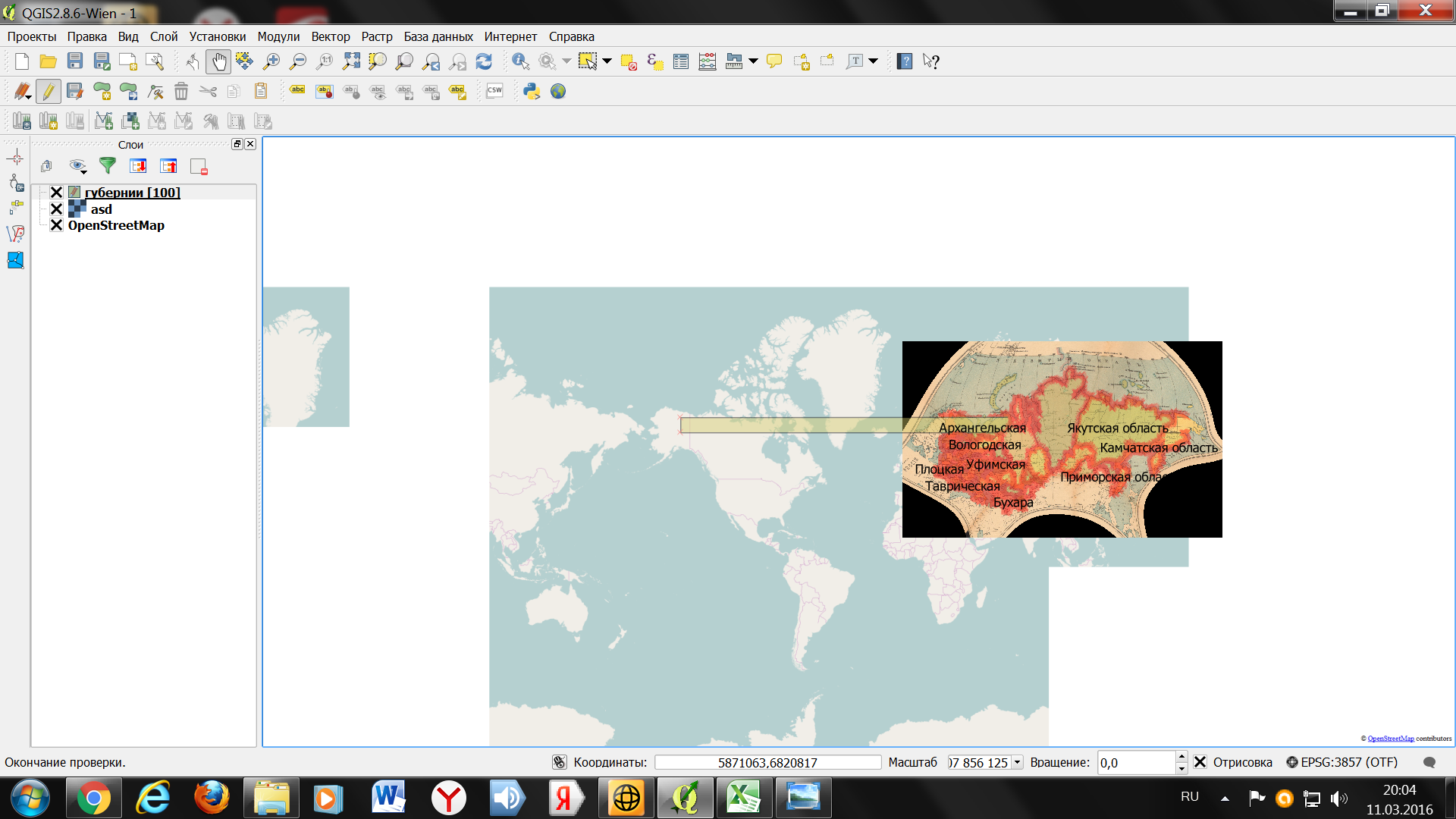Click the EPSG:3857 (OTF) CRS button
This screenshot has height=819, width=1456.
[x=1341, y=762]
